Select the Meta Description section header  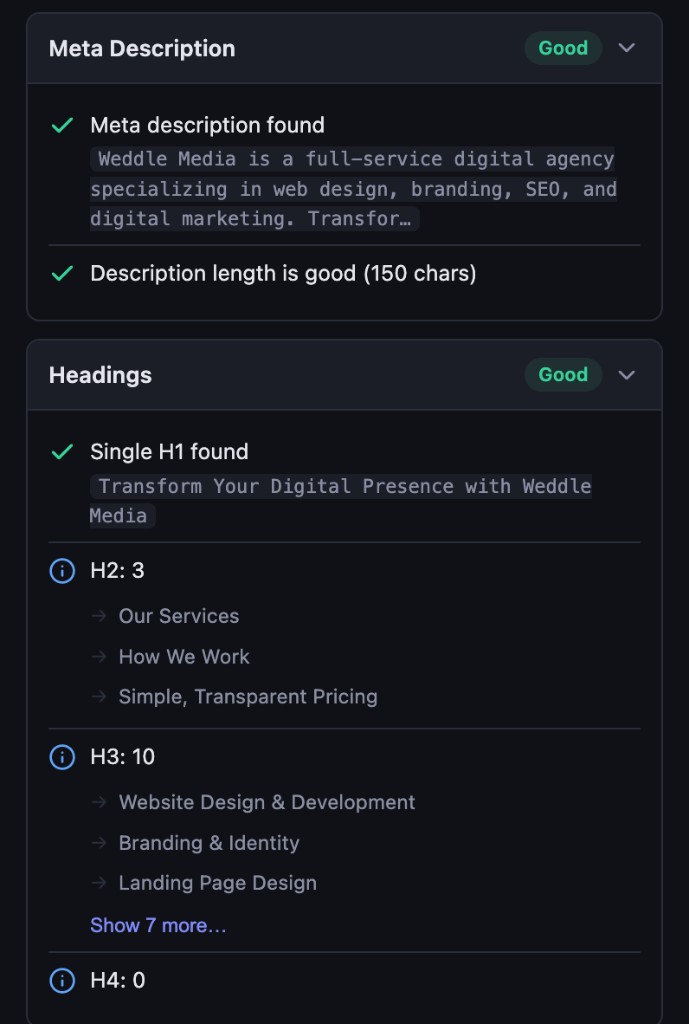click(x=141, y=47)
